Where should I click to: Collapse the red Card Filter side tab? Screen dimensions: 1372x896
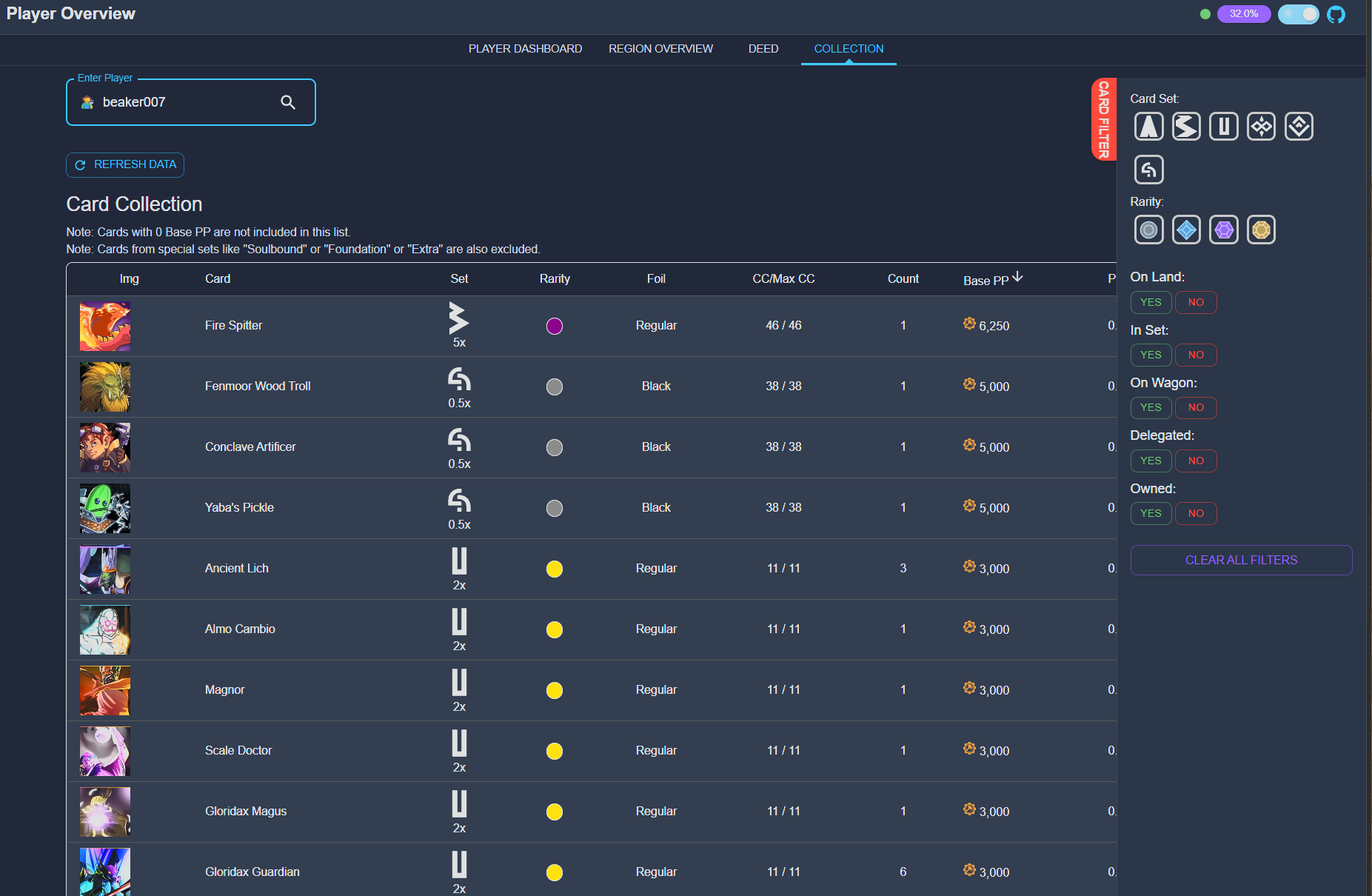pyautogui.click(x=1103, y=119)
